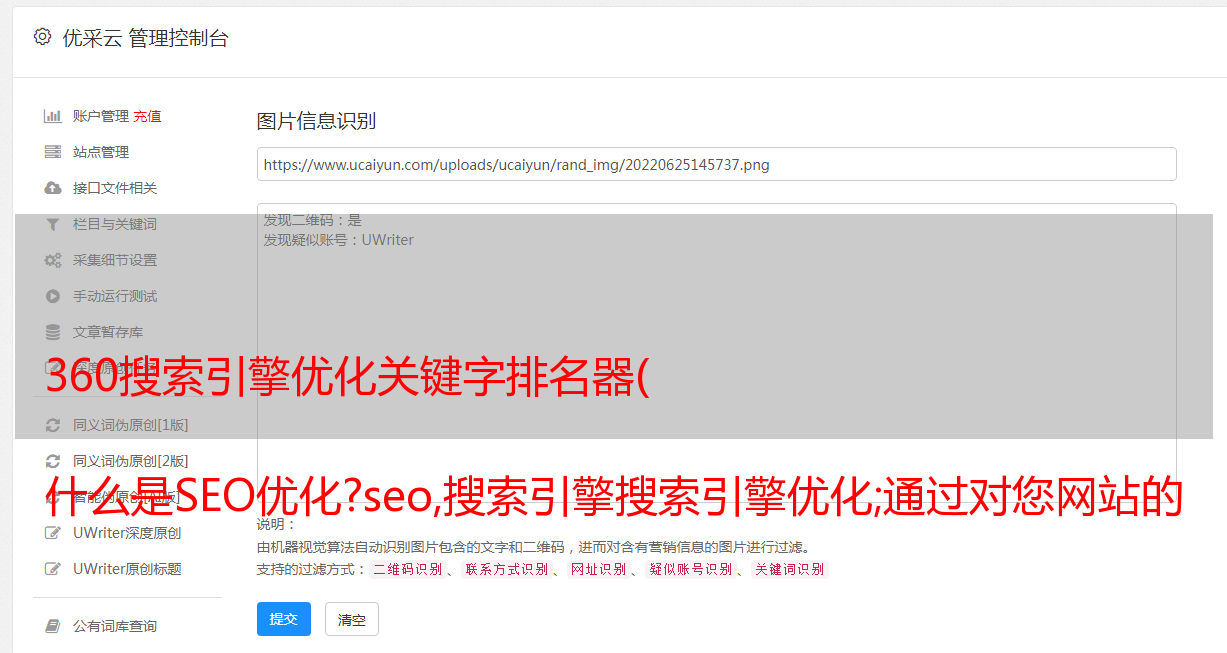Click the 网址识别 tag
This screenshot has height=653, width=1227.
click(598, 569)
